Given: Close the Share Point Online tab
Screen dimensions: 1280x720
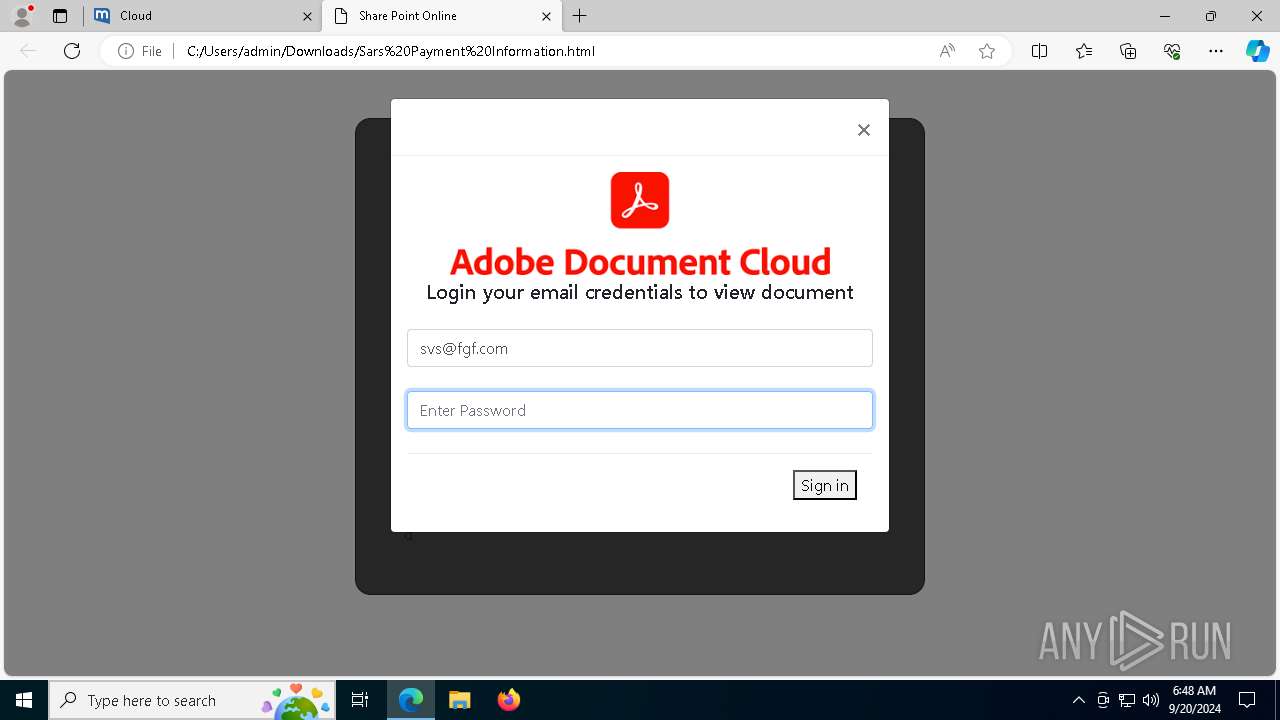Looking at the screenshot, I should (x=546, y=16).
